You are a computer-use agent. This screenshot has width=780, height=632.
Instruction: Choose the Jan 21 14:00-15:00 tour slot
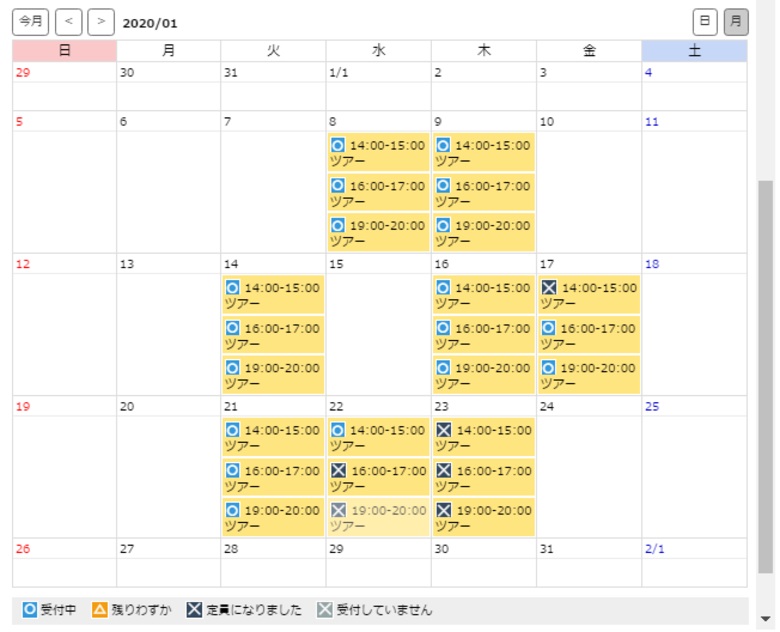pyautogui.click(x=273, y=437)
